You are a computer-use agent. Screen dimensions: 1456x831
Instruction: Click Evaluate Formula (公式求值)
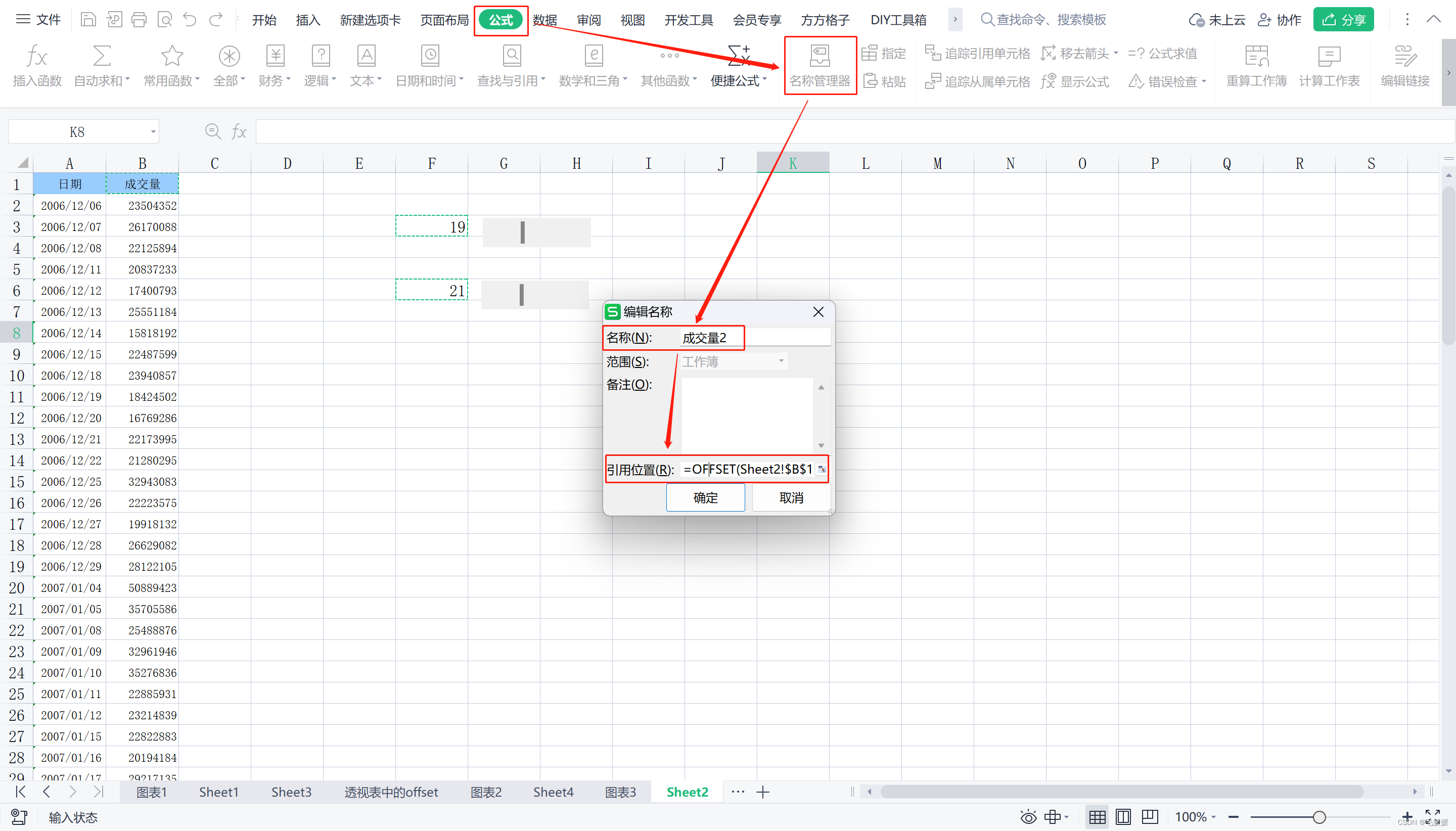[1163, 53]
